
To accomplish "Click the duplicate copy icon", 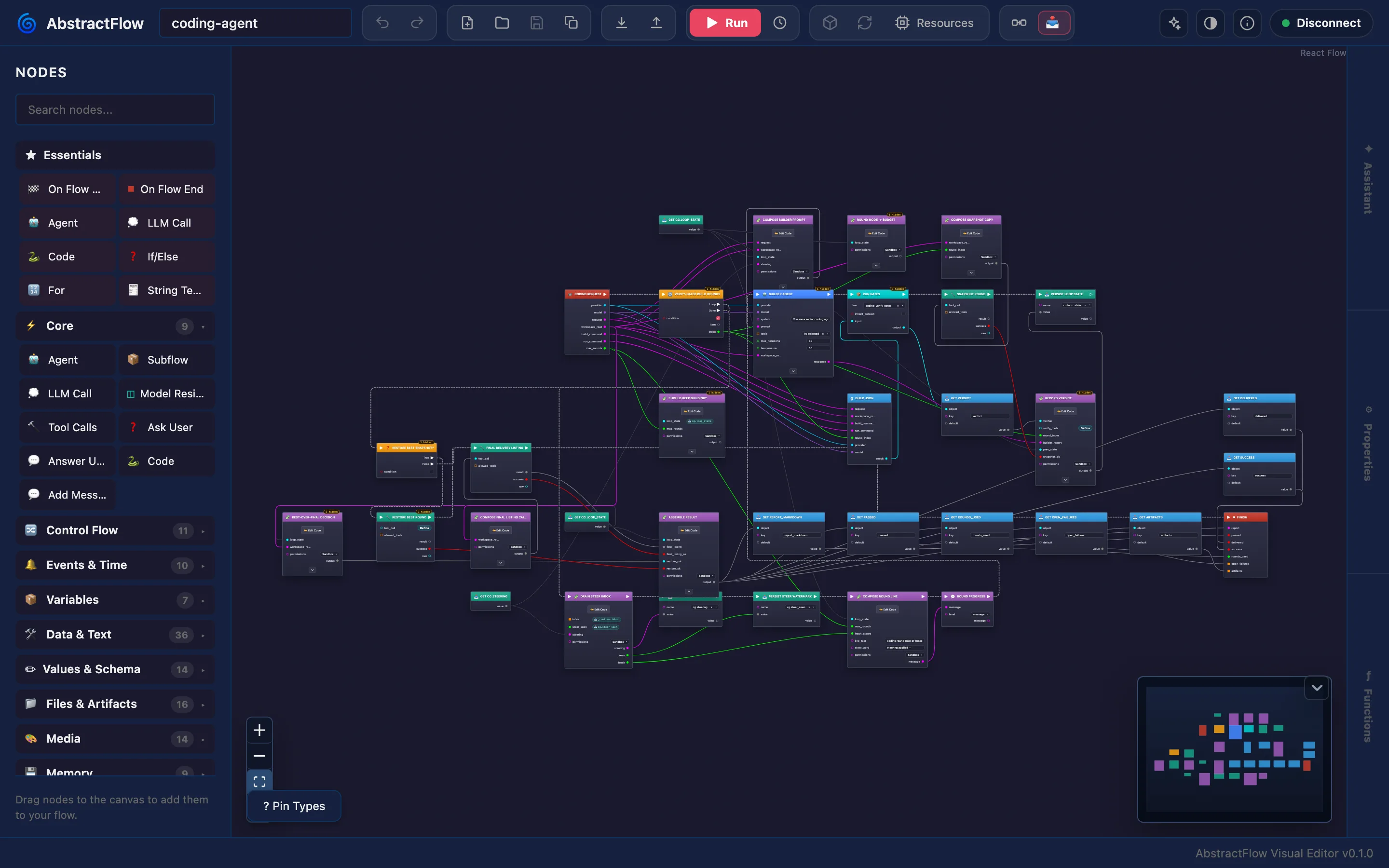I will (571, 23).
